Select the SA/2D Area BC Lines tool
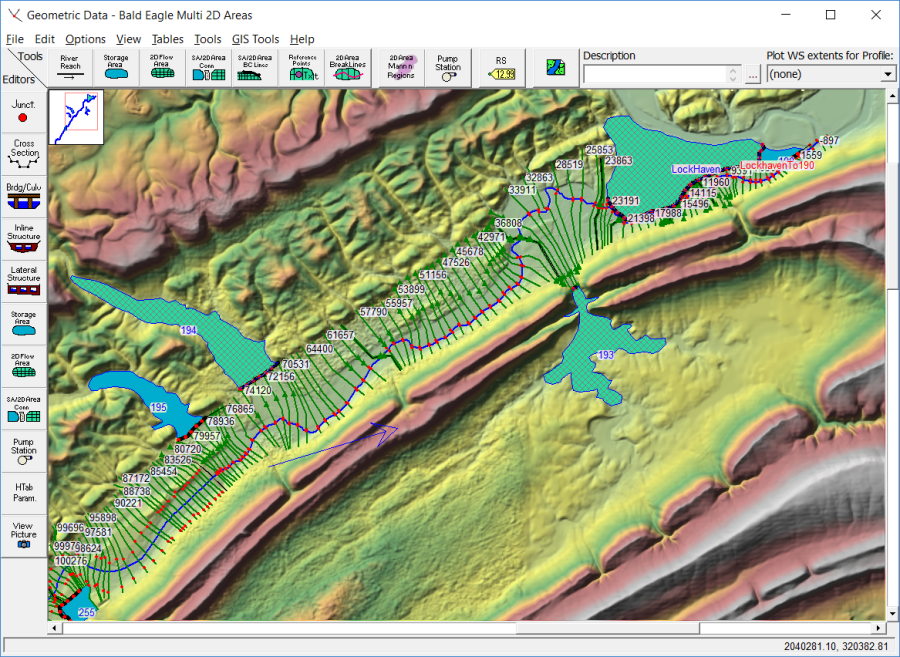900x657 pixels. pyautogui.click(x=253, y=64)
